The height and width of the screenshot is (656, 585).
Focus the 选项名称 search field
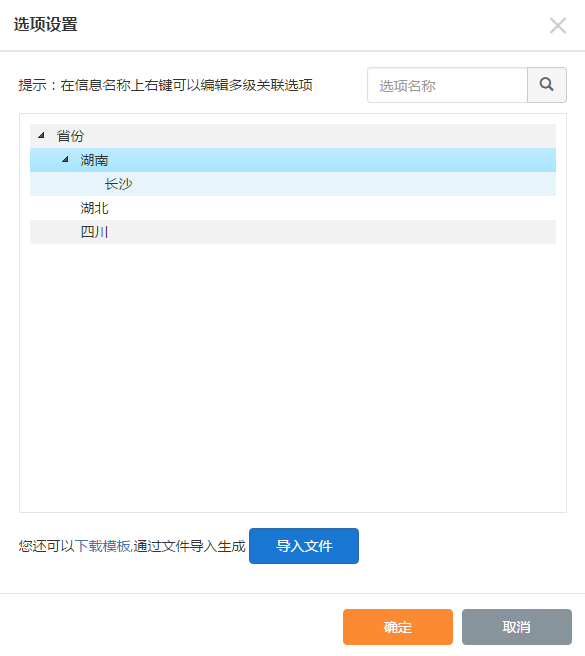[x=447, y=85]
